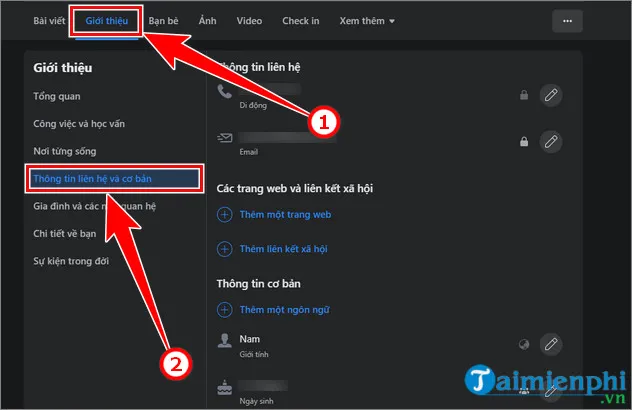Click the phone icon beside Di động
This screenshot has height=410, width=632.
pyautogui.click(x=225, y=92)
